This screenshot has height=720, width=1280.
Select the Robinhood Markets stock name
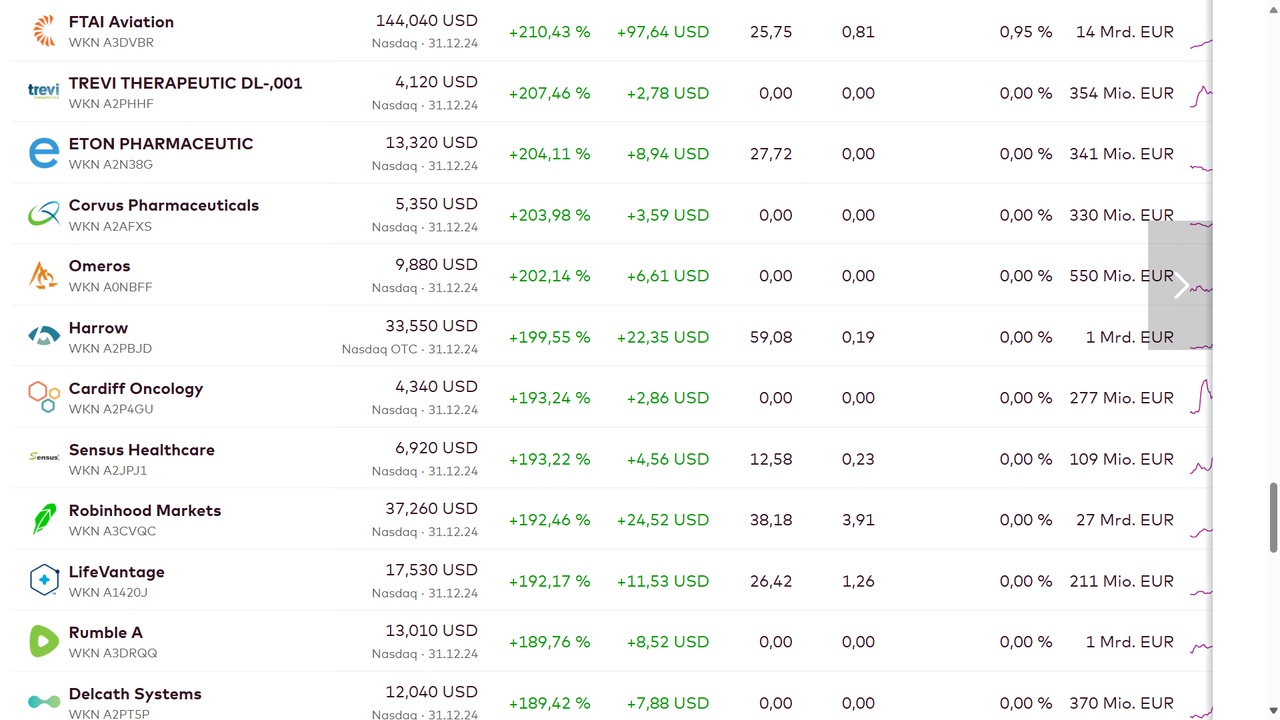pyautogui.click(x=145, y=511)
